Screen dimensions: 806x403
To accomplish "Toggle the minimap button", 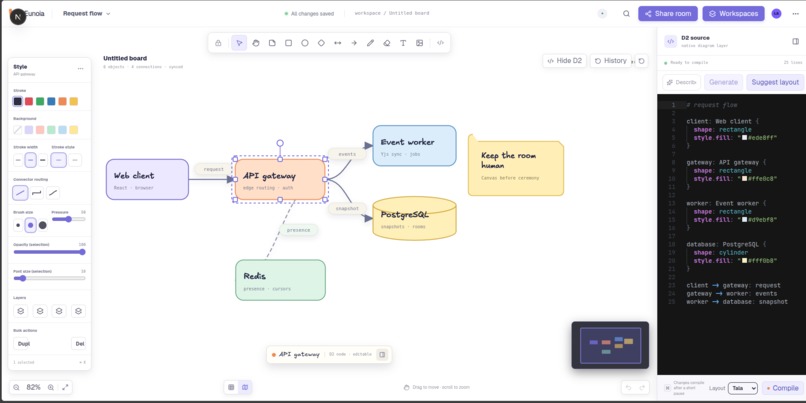I will click(245, 387).
